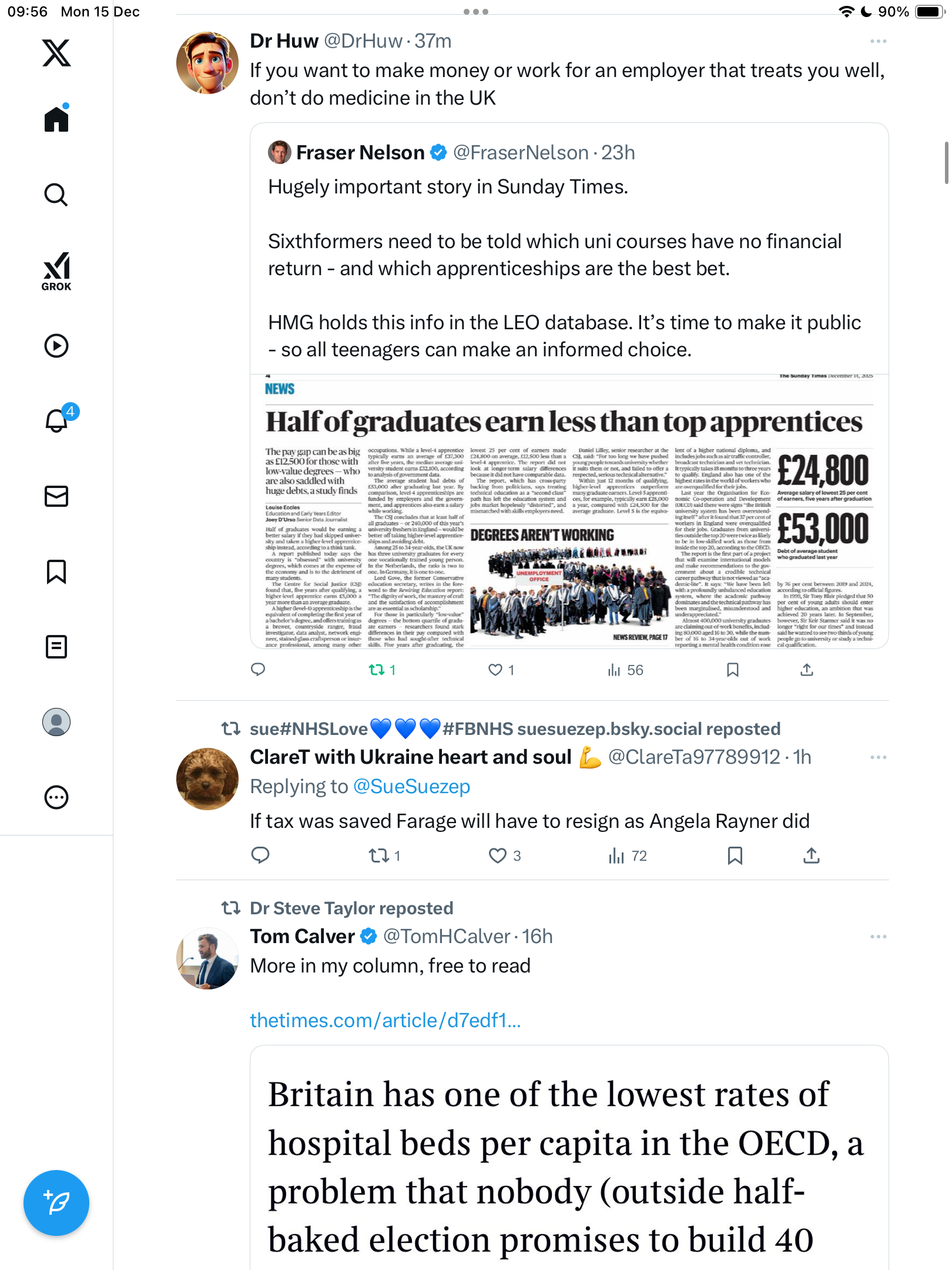Open the video play icon in sidebar
This screenshot has width=952, height=1270.
[56, 346]
